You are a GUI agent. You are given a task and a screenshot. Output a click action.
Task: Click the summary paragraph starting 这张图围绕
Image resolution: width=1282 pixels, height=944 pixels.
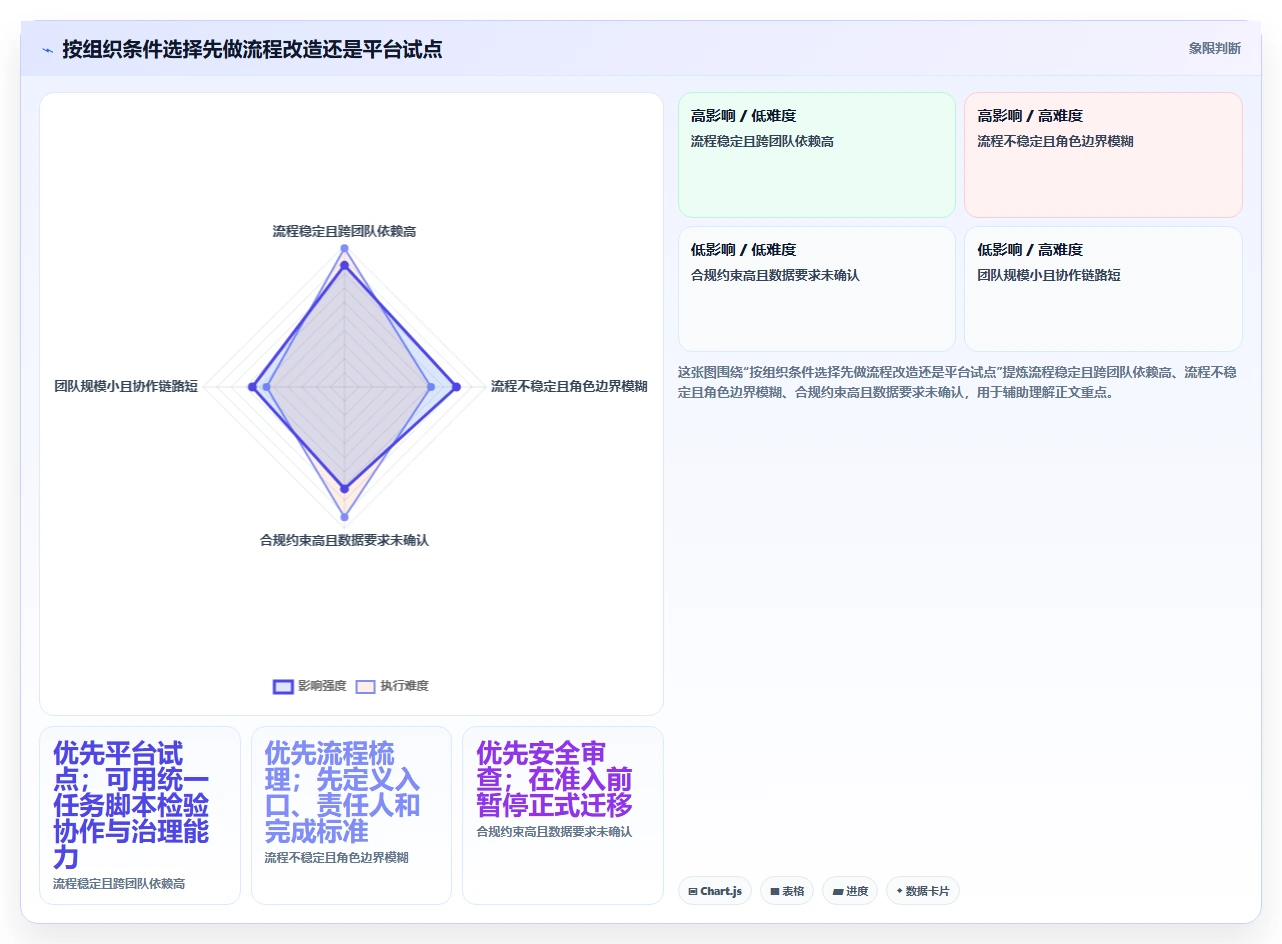[957, 382]
